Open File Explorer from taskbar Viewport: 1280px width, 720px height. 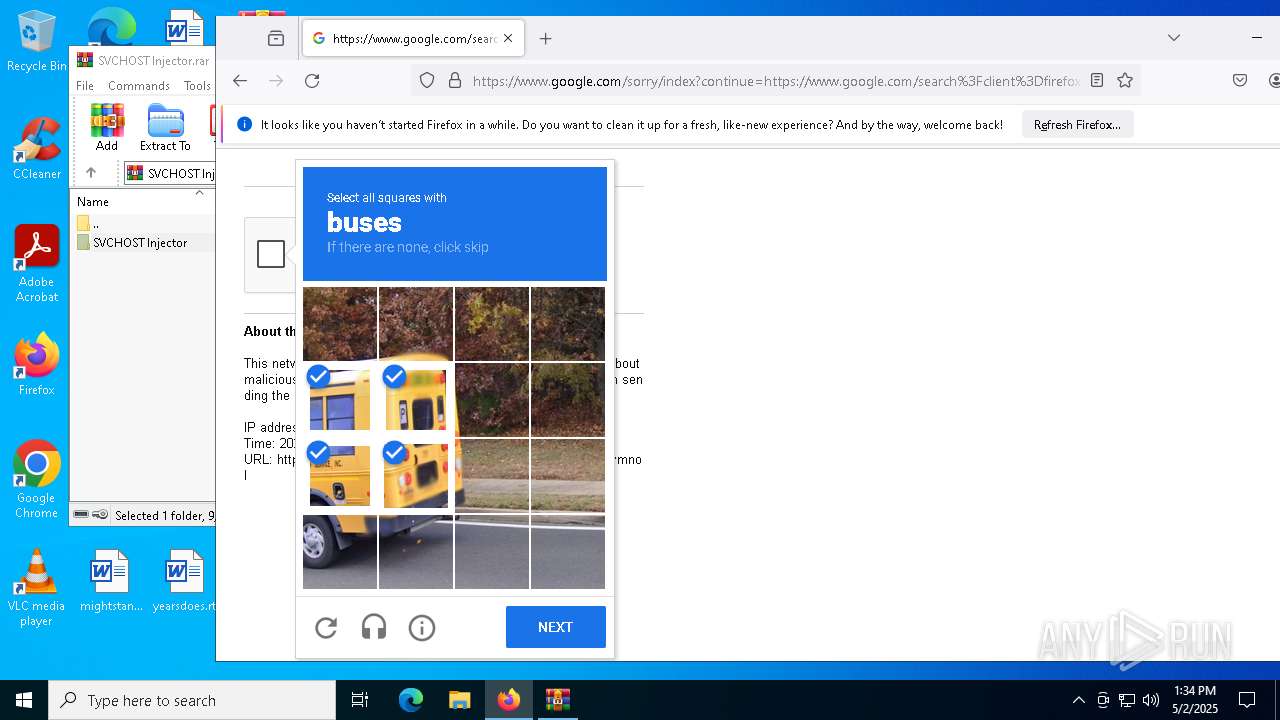click(459, 700)
